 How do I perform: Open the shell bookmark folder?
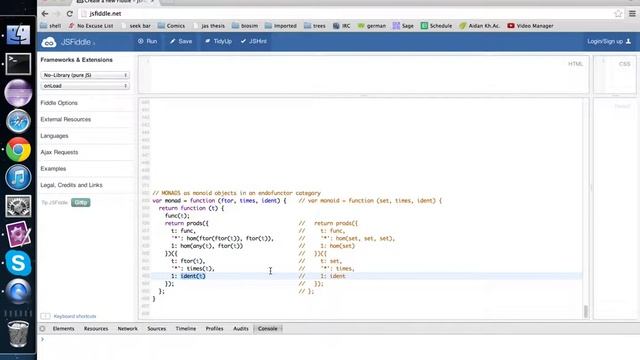tap(51, 26)
